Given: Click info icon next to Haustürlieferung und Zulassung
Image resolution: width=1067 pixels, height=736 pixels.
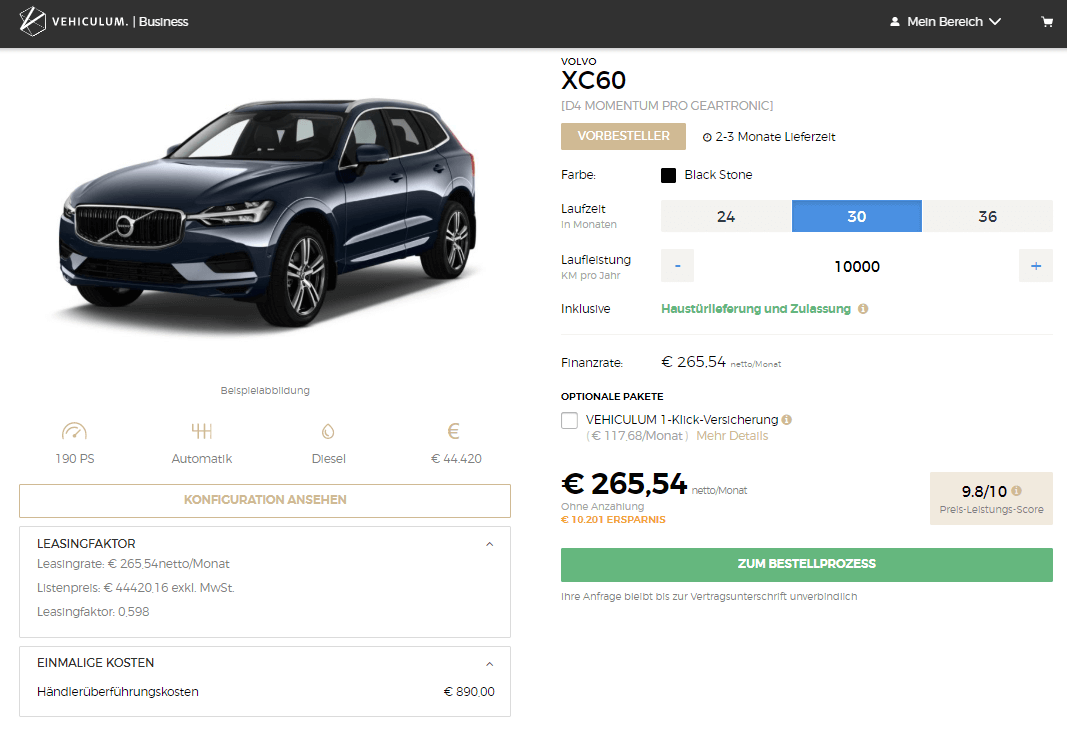Looking at the screenshot, I should tap(863, 309).
